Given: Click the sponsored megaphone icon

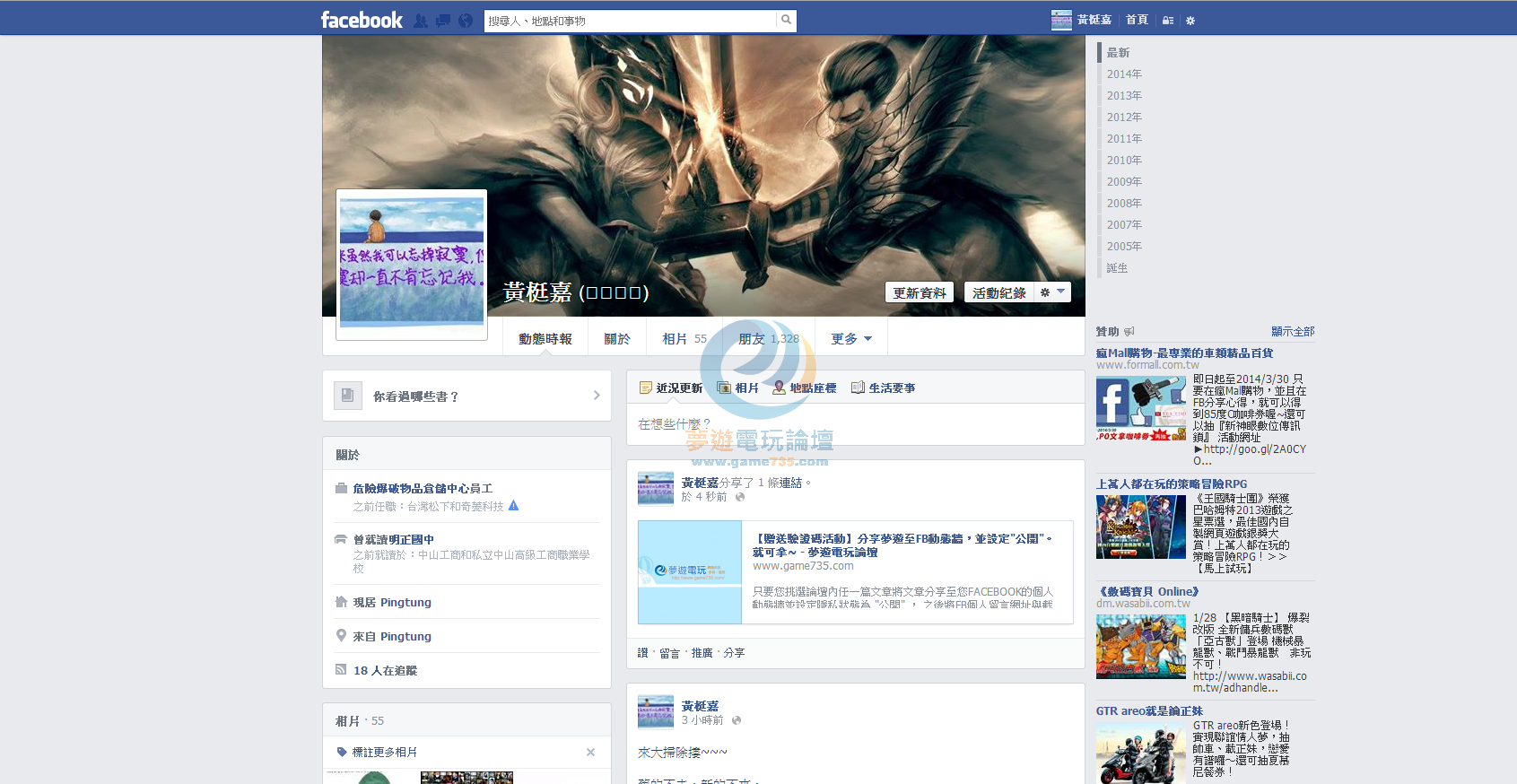Looking at the screenshot, I should 1129,332.
